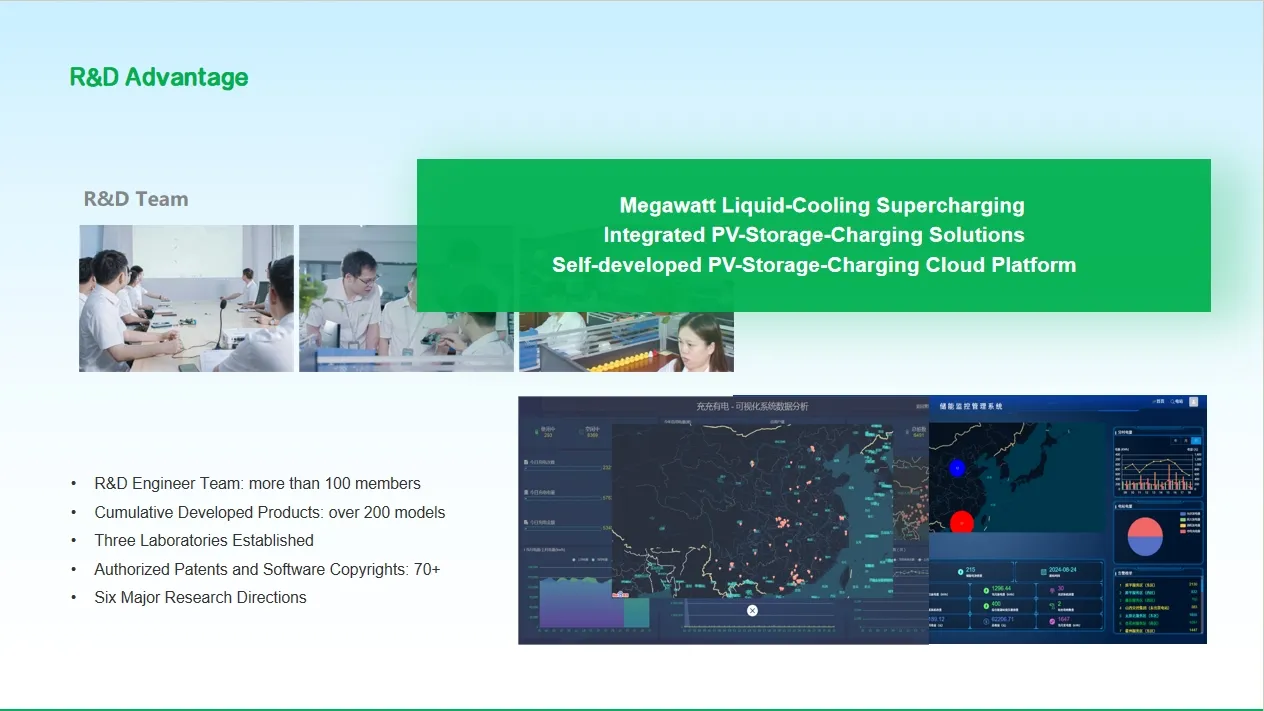
Task: Click the red circle marker on the map
Action: 962,522
